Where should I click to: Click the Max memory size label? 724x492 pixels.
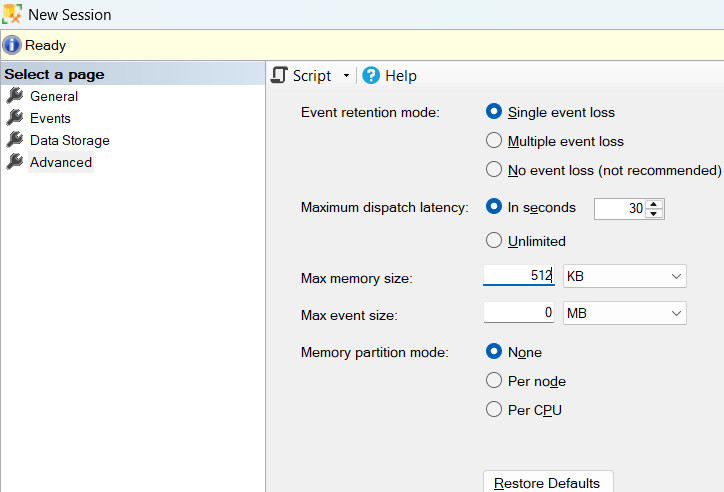click(x=356, y=278)
